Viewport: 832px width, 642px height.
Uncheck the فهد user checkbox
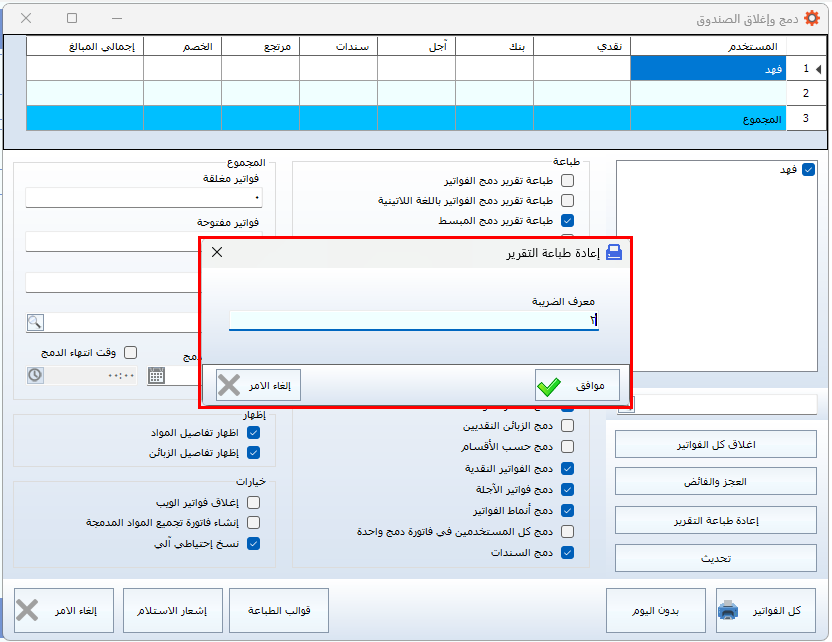click(808, 170)
